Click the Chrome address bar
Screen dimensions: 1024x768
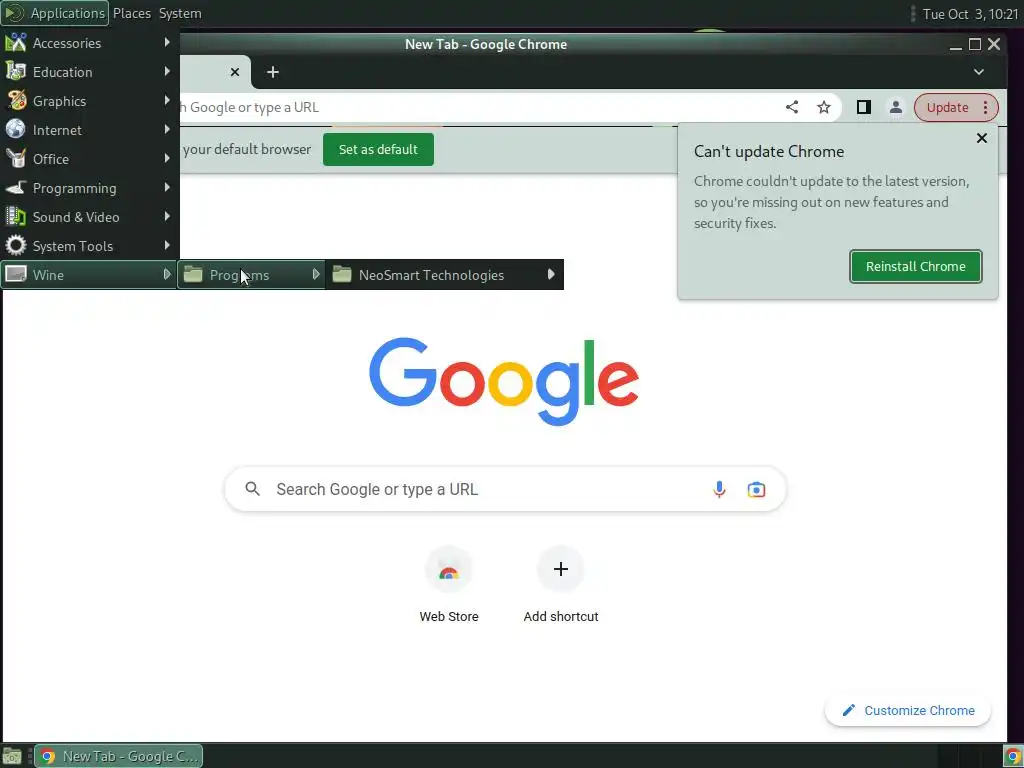click(x=477, y=107)
